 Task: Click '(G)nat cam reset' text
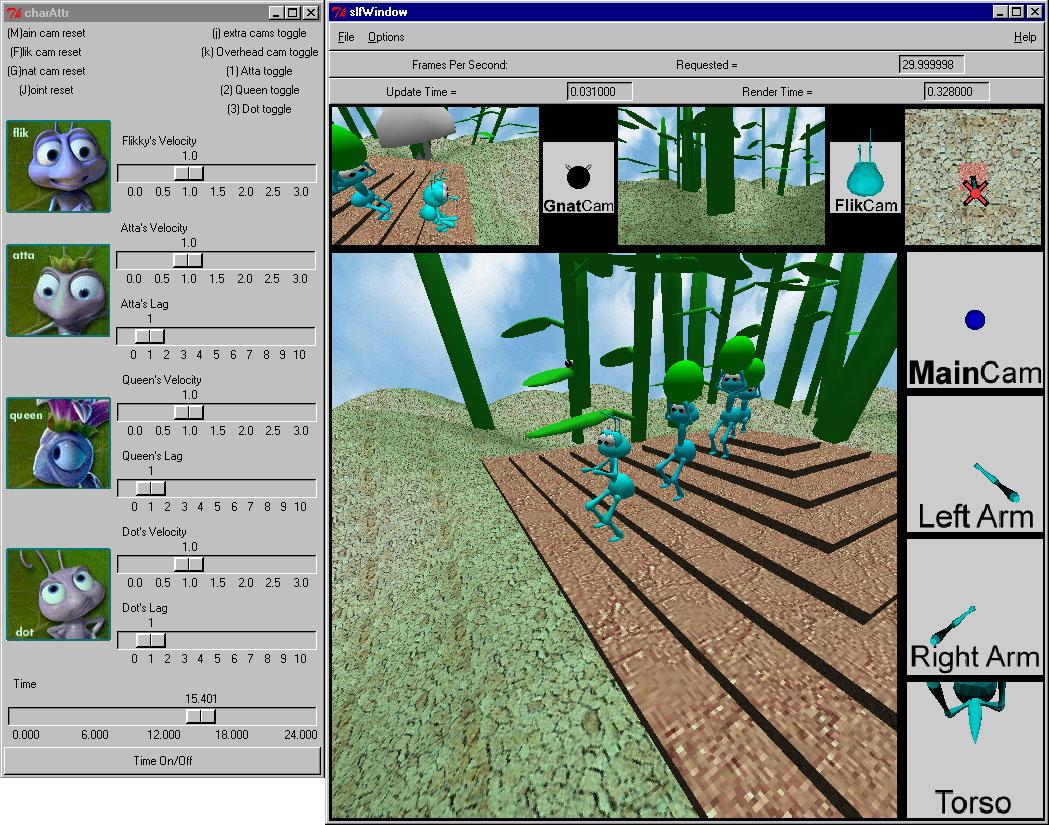[x=46, y=71]
